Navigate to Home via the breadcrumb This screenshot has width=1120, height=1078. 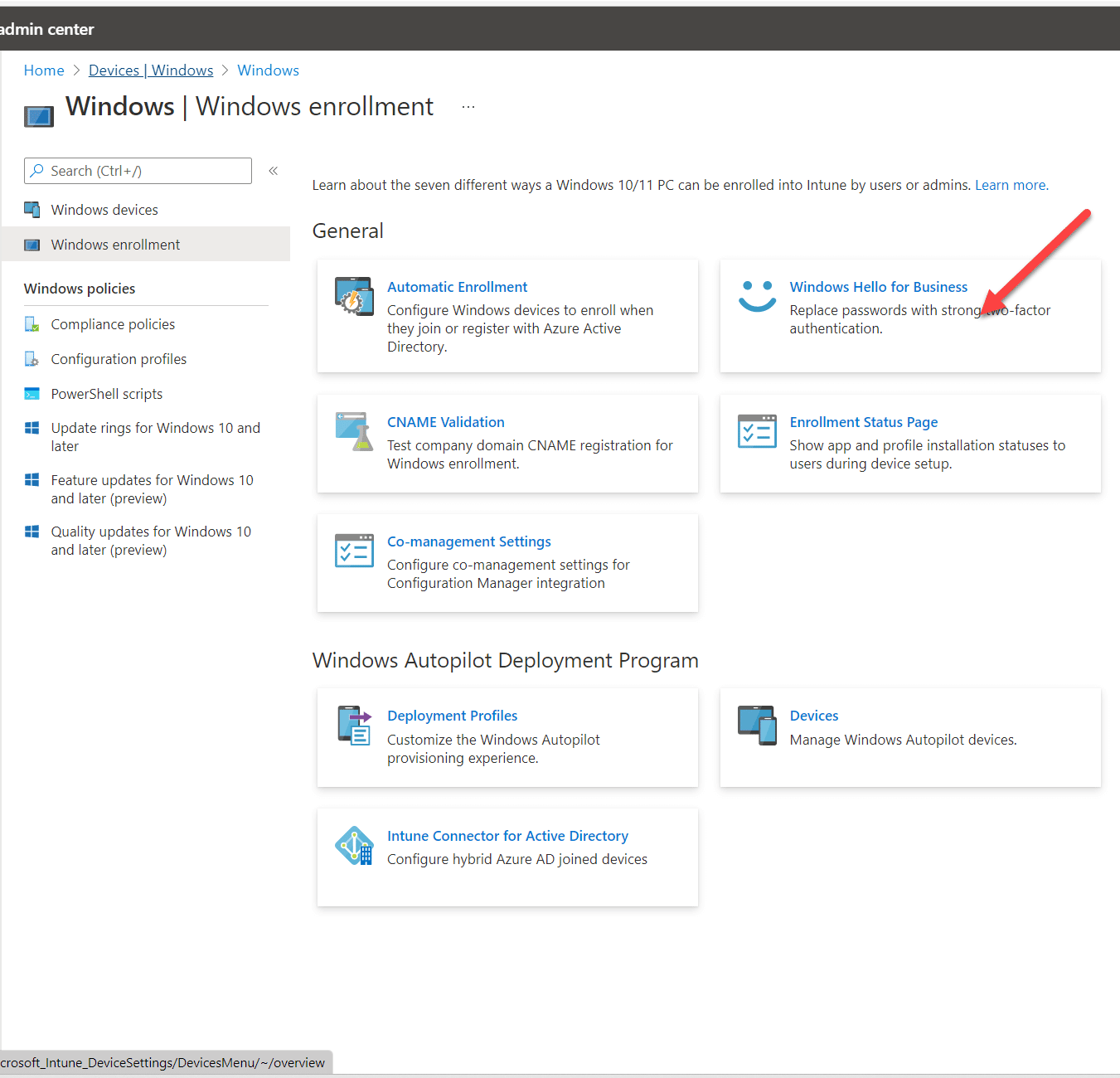[44, 70]
